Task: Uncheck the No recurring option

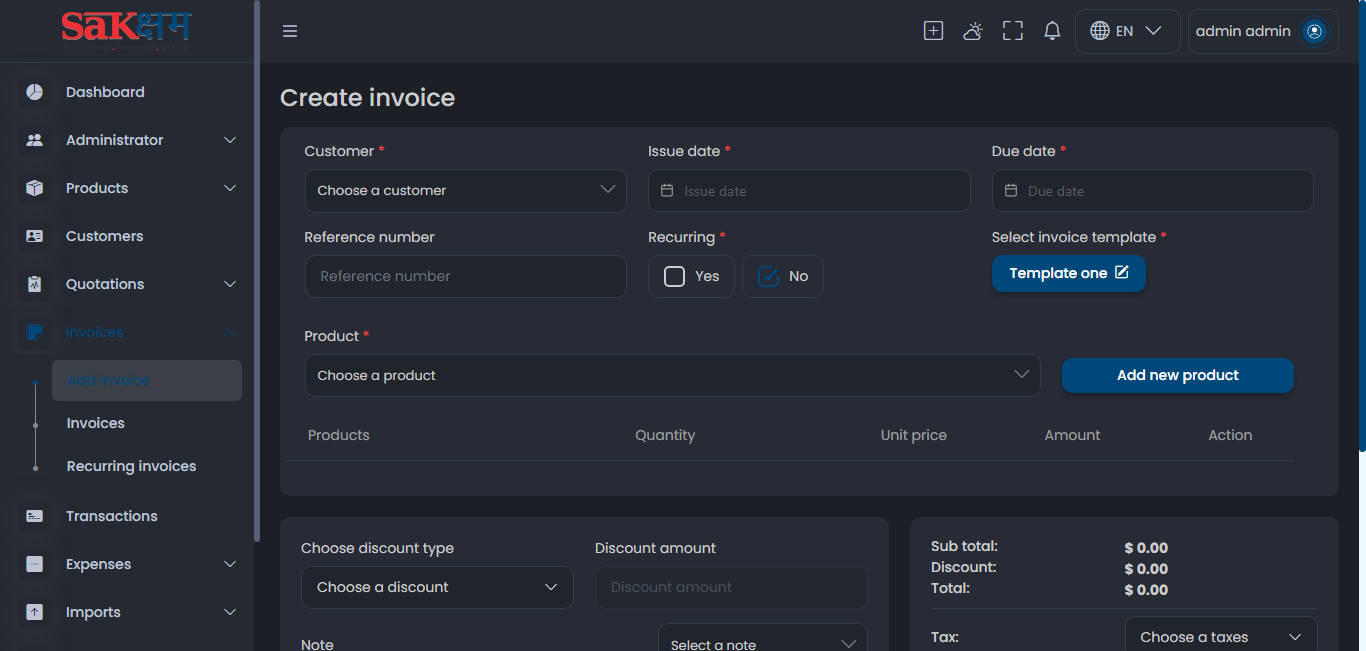Action: [x=769, y=276]
